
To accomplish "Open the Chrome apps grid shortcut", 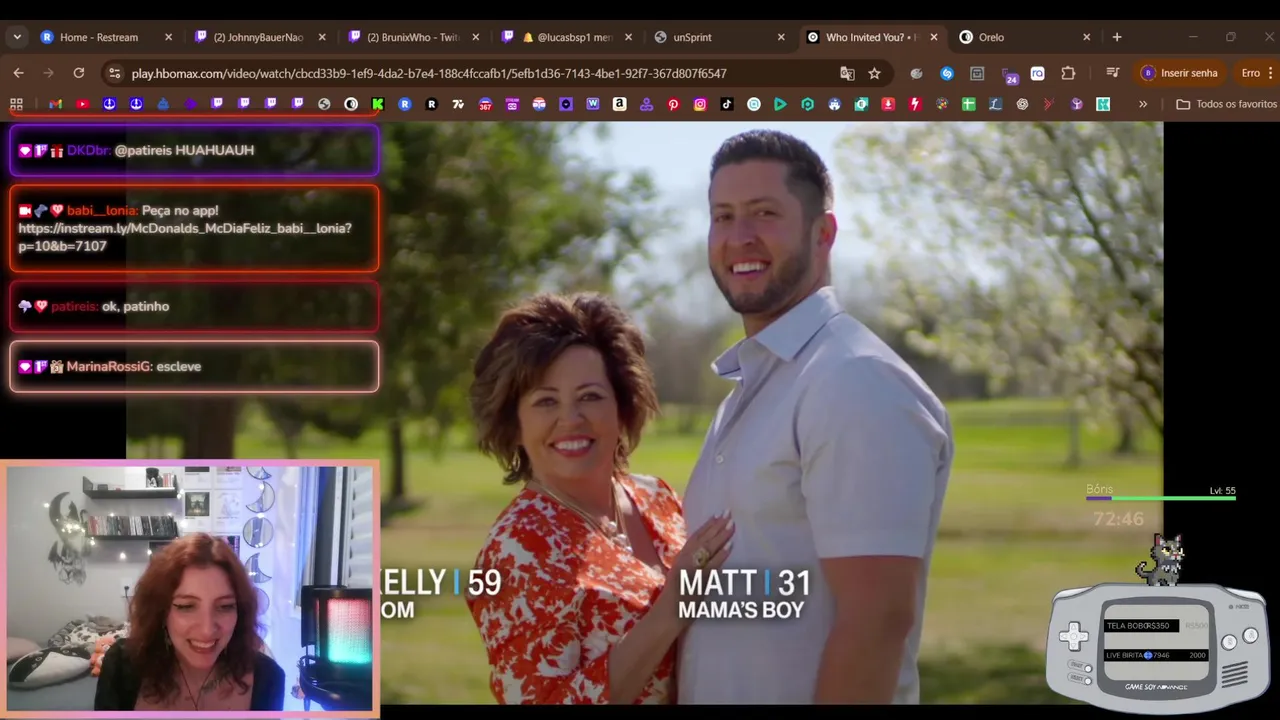I will coord(16,104).
